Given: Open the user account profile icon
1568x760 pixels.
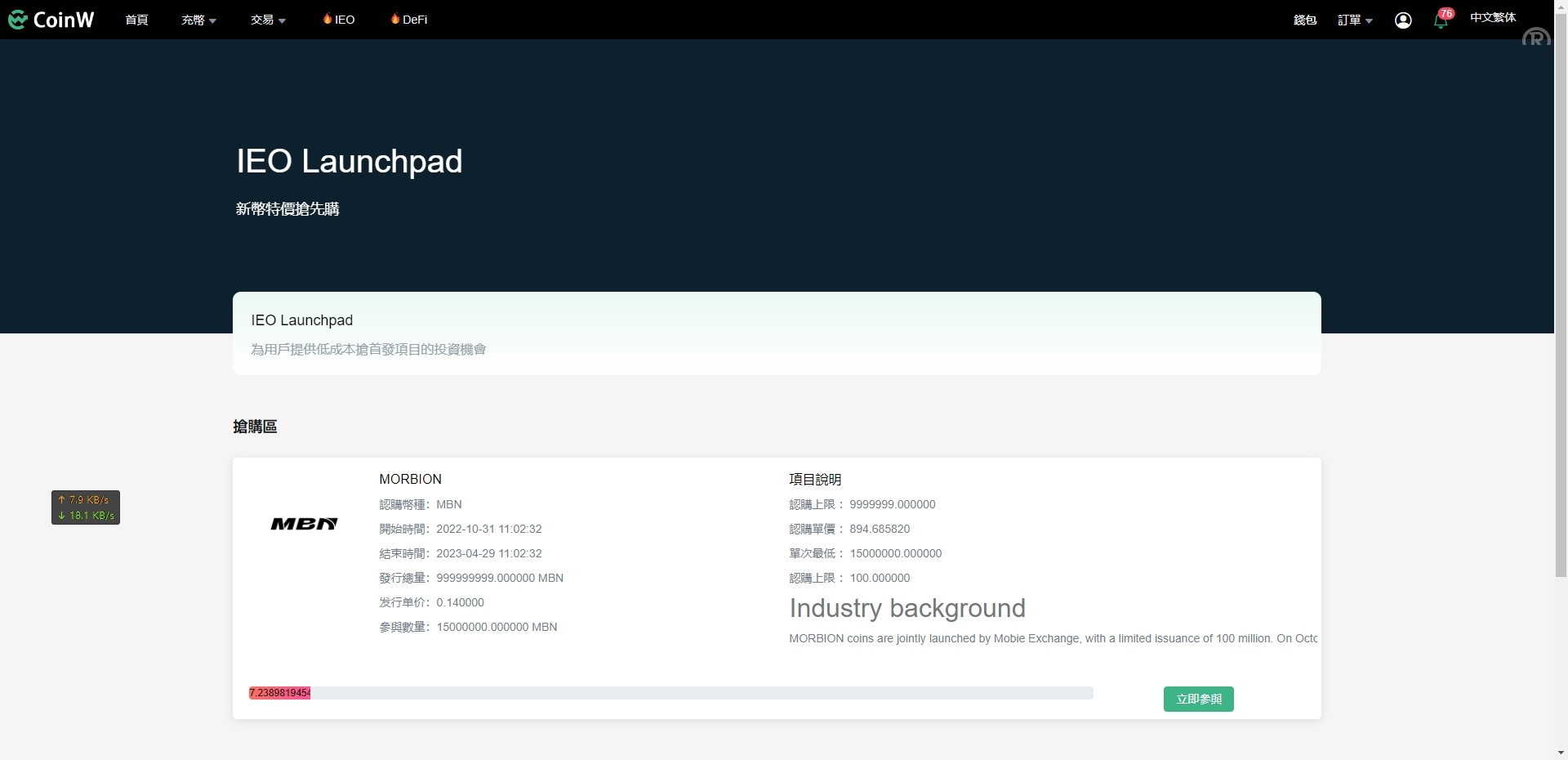Looking at the screenshot, I should pyautogui.click(x=1403, y=20).
